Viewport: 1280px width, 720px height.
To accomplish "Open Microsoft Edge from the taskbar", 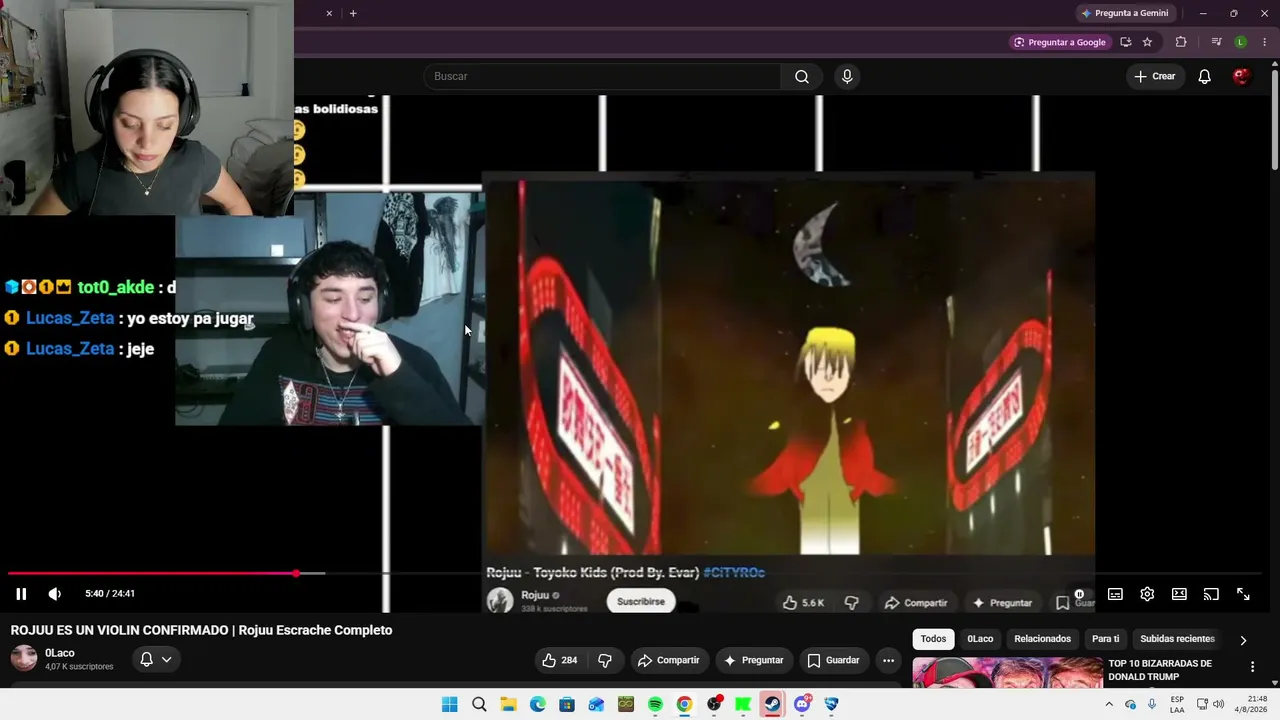I will (538, 704).
